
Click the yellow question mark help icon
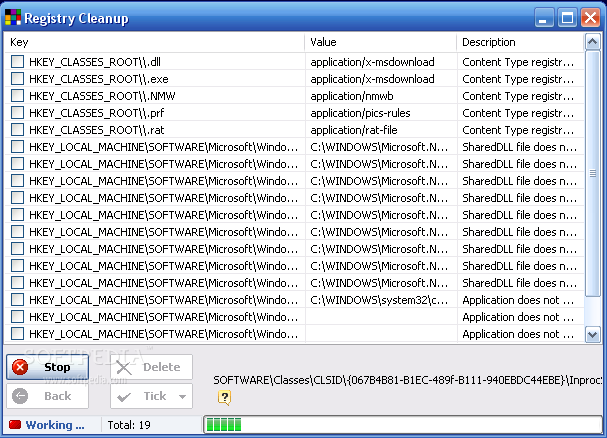coord(225,397)
